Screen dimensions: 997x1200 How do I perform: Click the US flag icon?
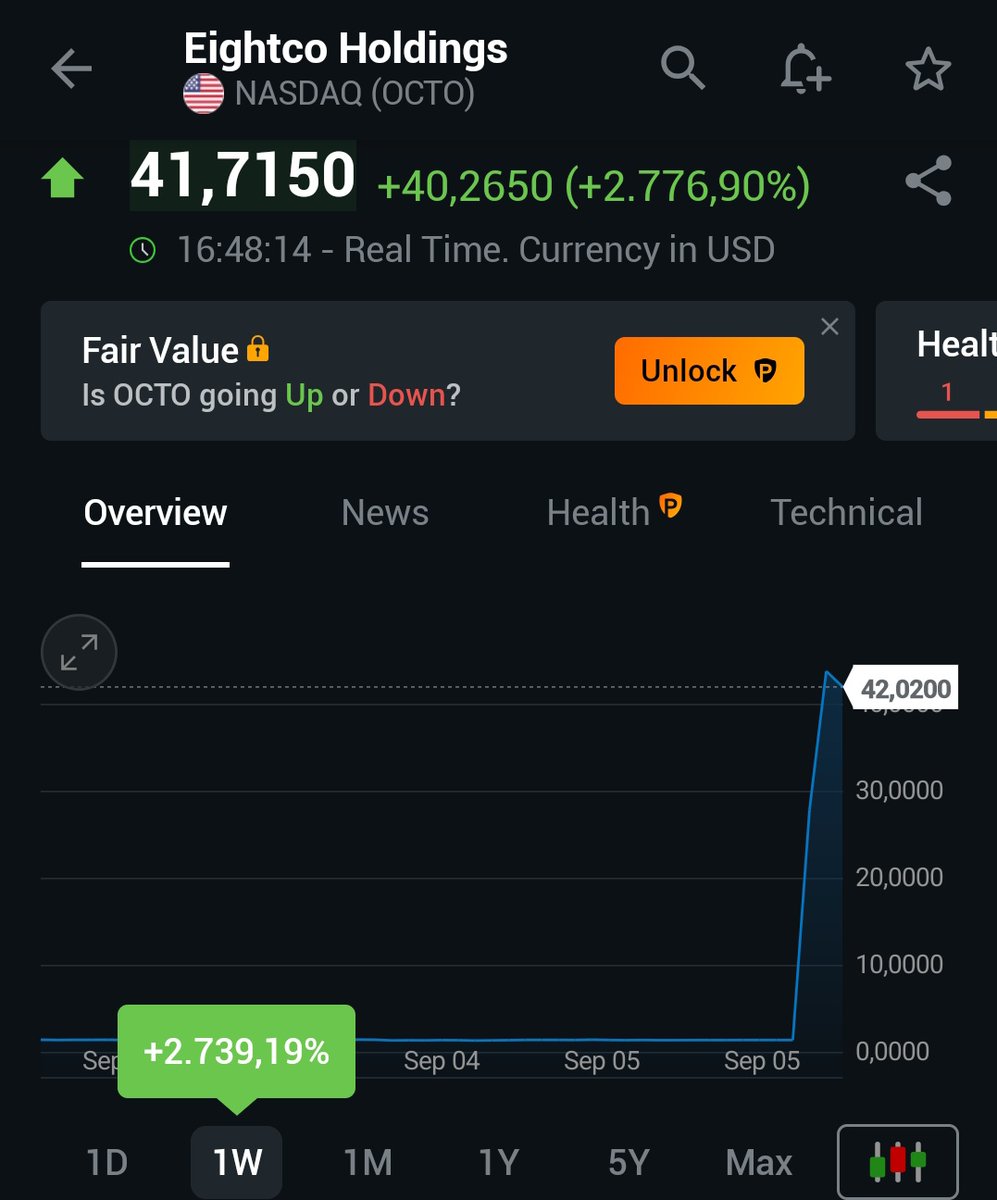[204, 95]
